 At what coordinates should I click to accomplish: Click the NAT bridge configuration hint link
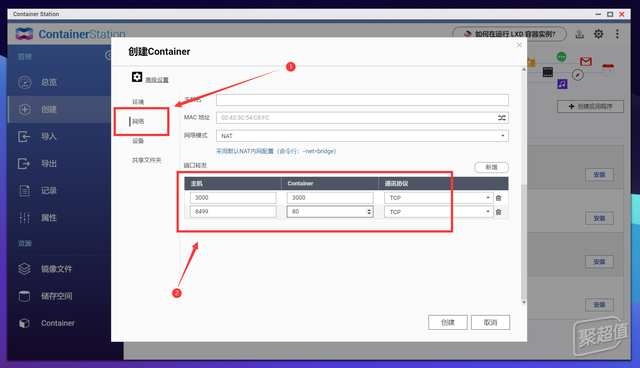(276, 151)
